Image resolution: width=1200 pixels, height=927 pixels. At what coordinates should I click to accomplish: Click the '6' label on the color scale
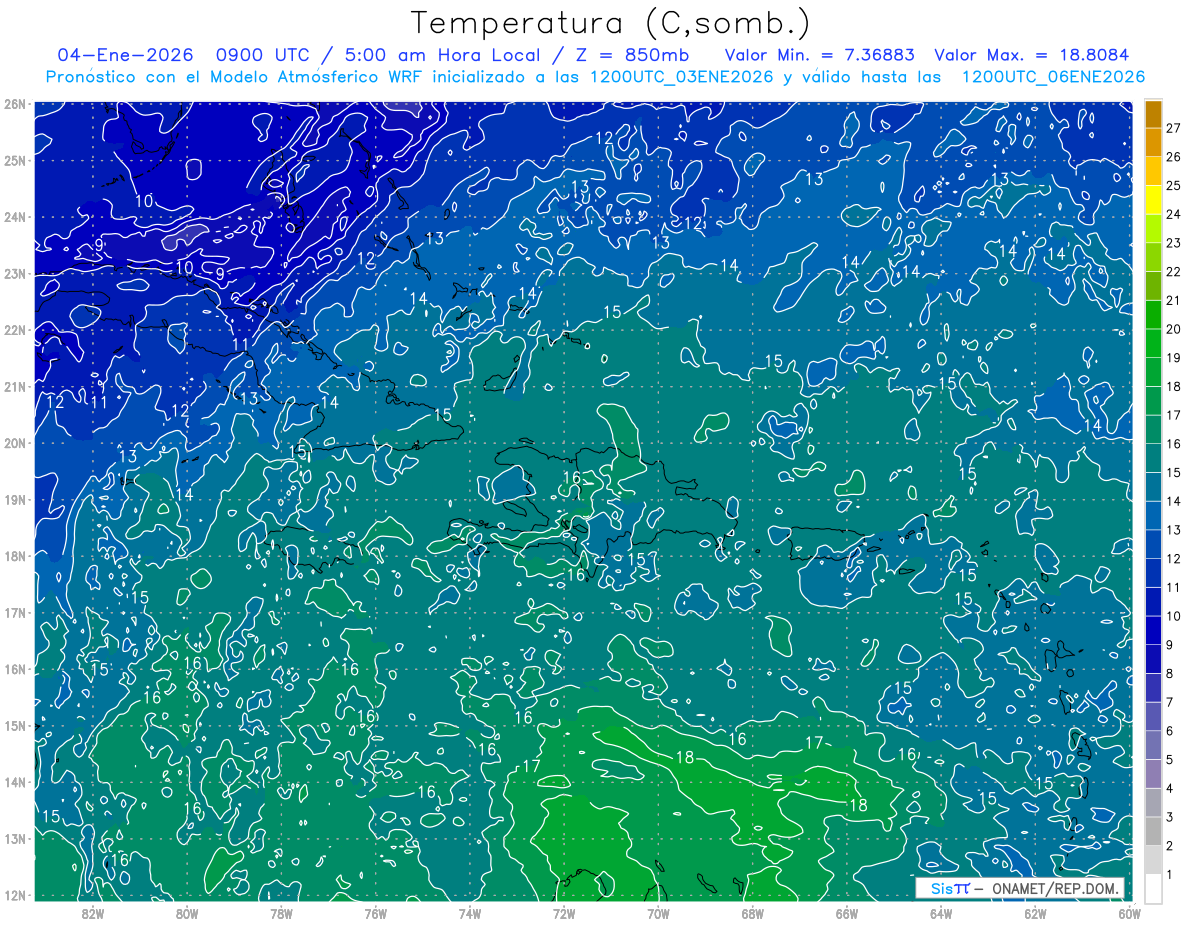(1170, 731)
